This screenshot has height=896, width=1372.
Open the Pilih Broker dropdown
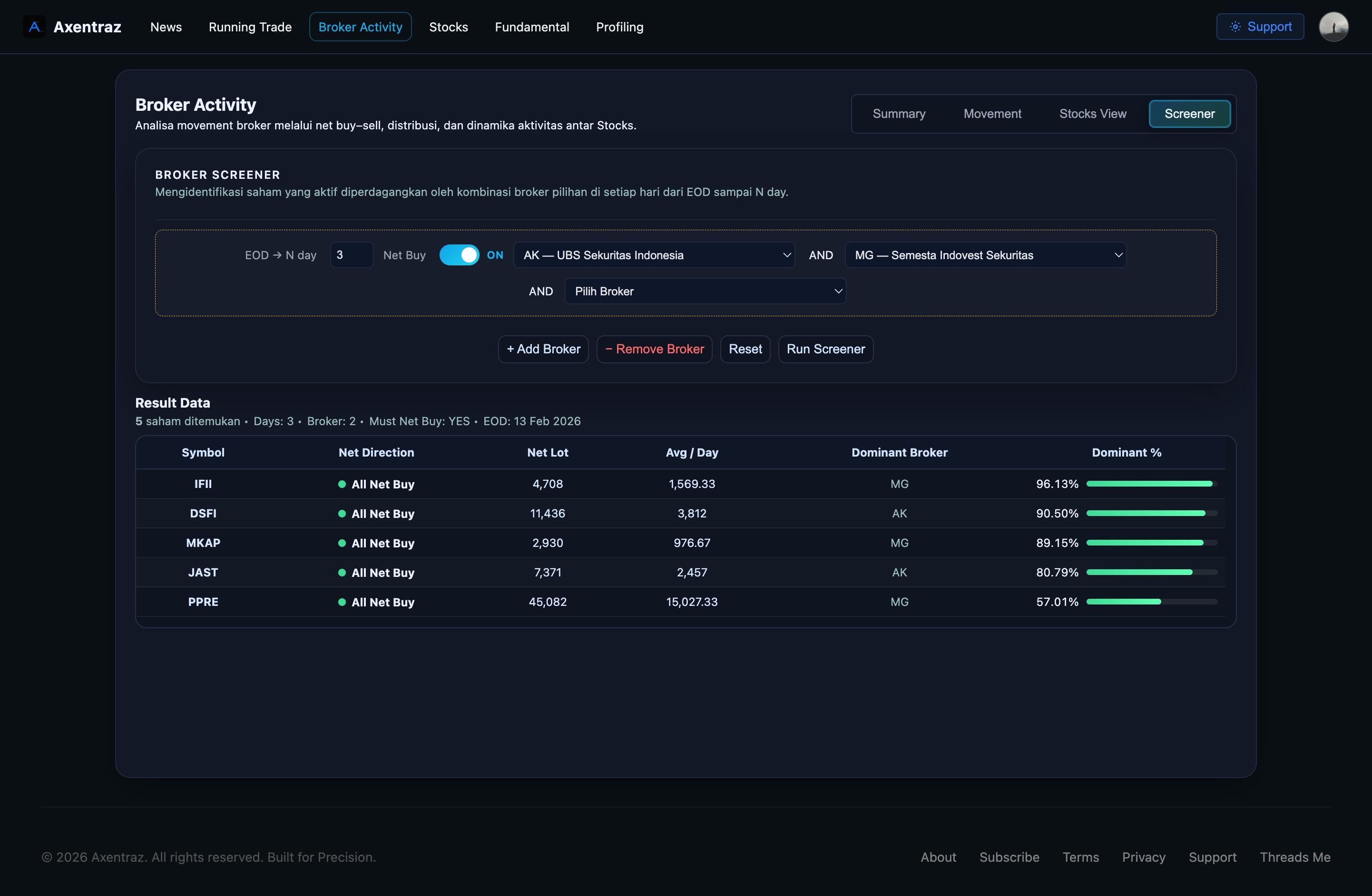[705, 291]
